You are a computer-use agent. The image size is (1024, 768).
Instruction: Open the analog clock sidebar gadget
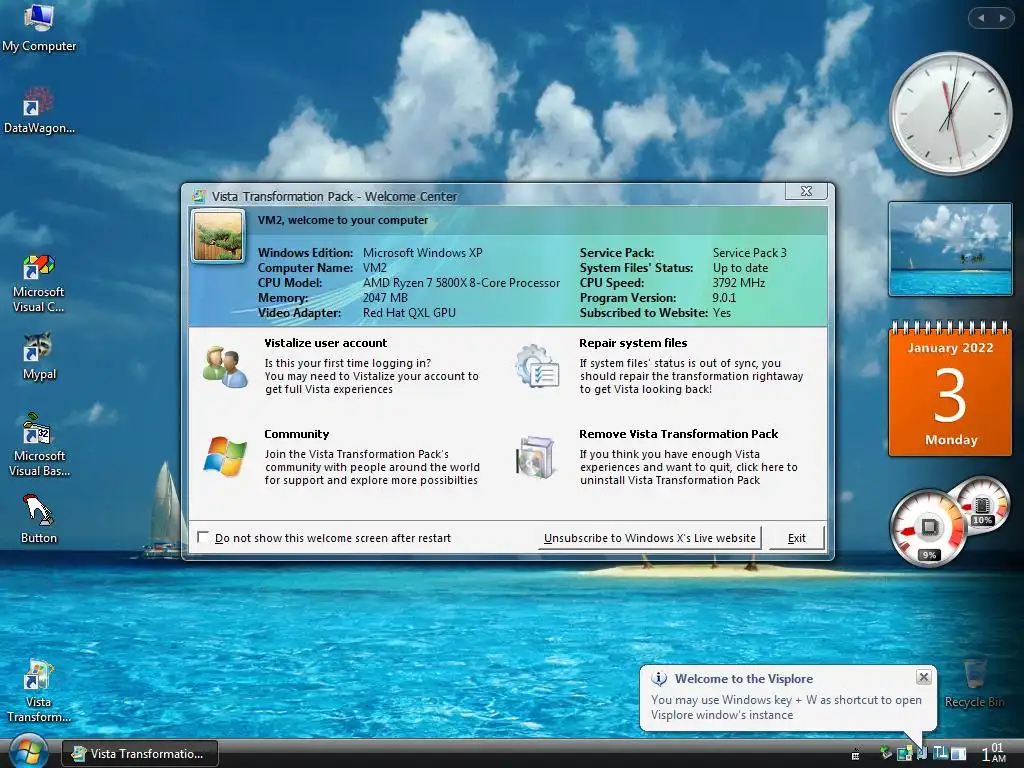[950, 113]
